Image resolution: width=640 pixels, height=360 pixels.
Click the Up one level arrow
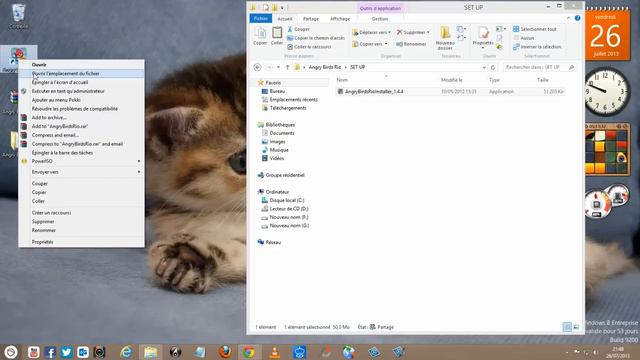pos(287,67)
